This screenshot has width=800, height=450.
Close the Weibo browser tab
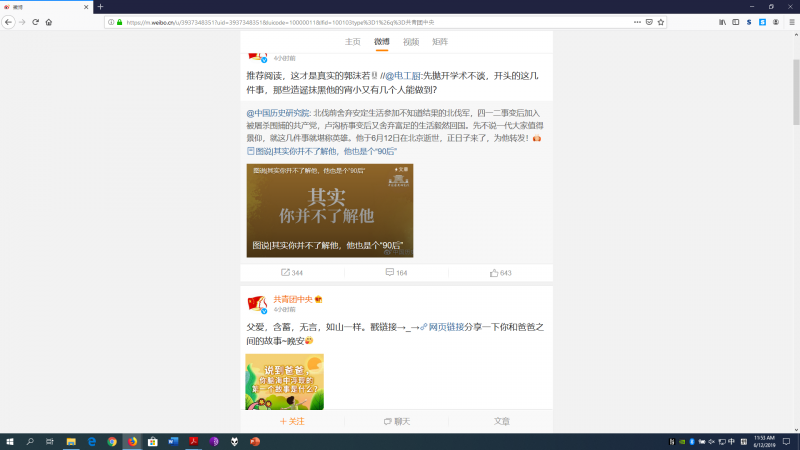[x=86, y=7]
